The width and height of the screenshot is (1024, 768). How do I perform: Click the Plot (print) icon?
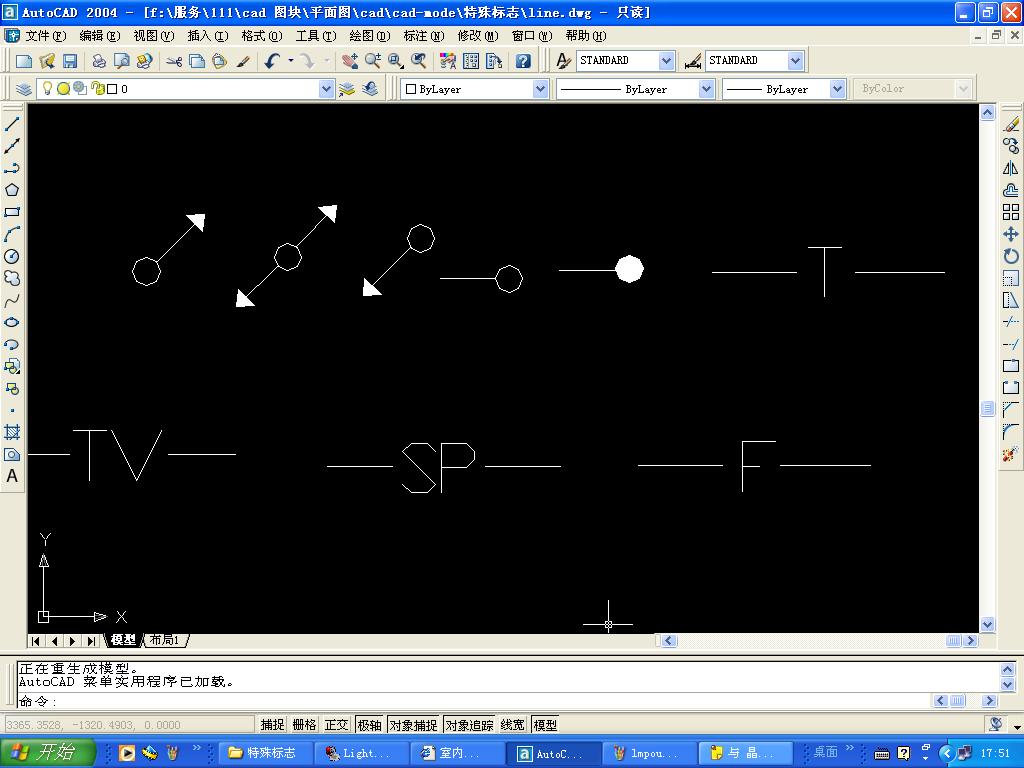click(99, 61)
